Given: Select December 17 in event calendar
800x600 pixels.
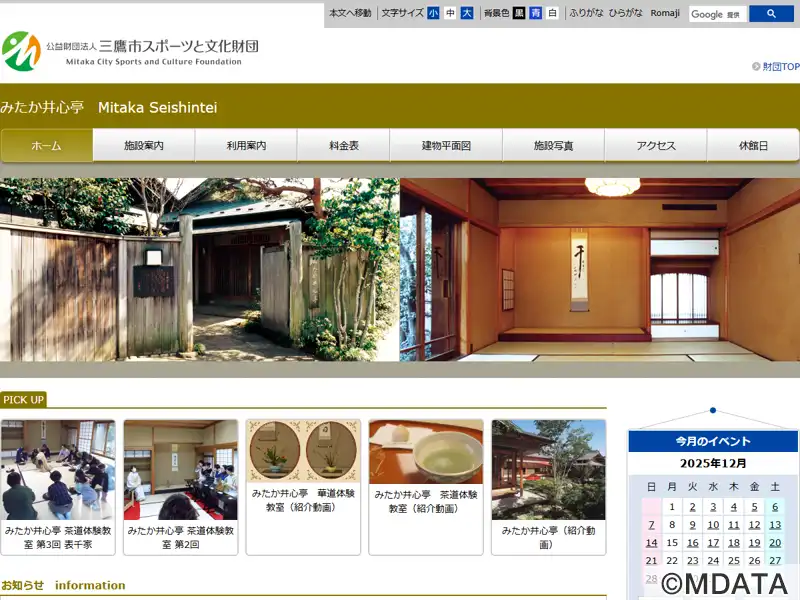Looking at the screenshot, I should pos(713,543).
